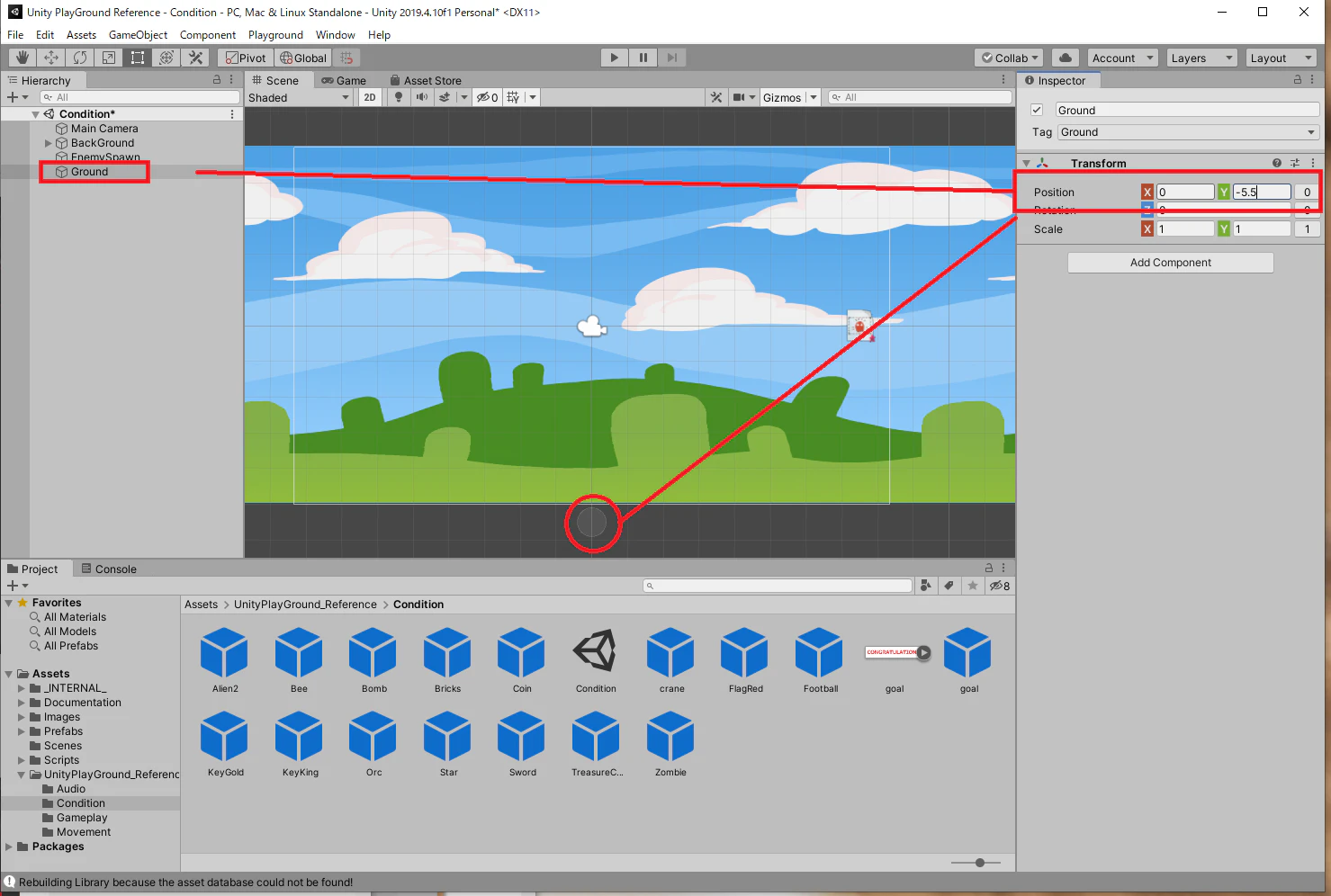The image size is (1331, 896).
Task: Open the custom editor tools
Action: (x=195, y=58)
